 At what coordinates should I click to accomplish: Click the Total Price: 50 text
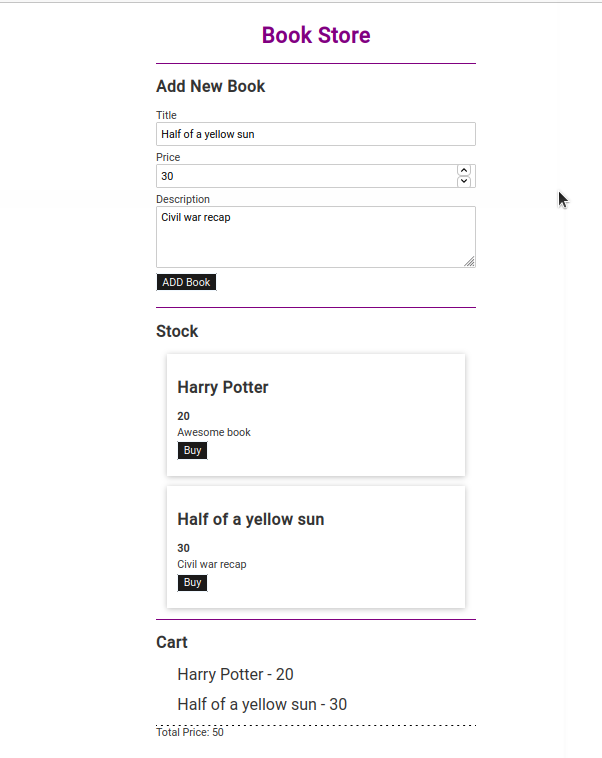[190, 732]
